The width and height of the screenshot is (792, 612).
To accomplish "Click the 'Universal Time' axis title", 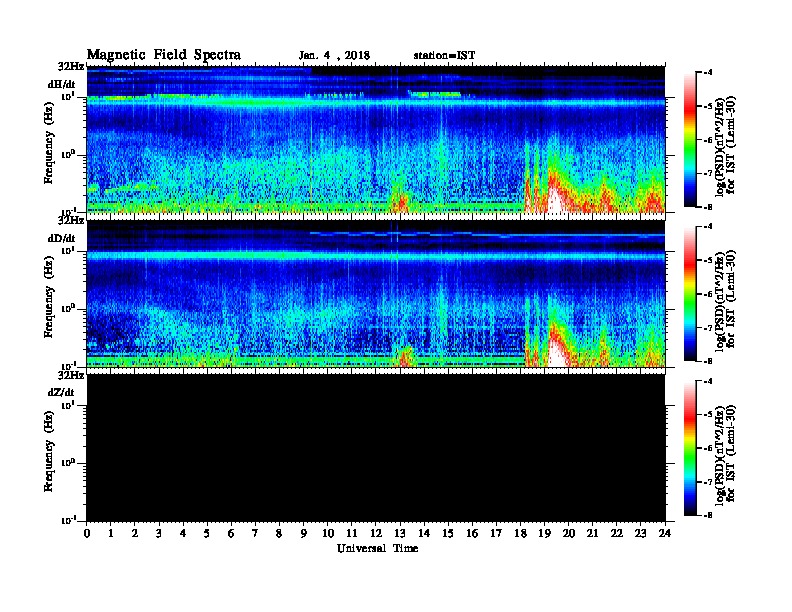I will click(377, 548).
